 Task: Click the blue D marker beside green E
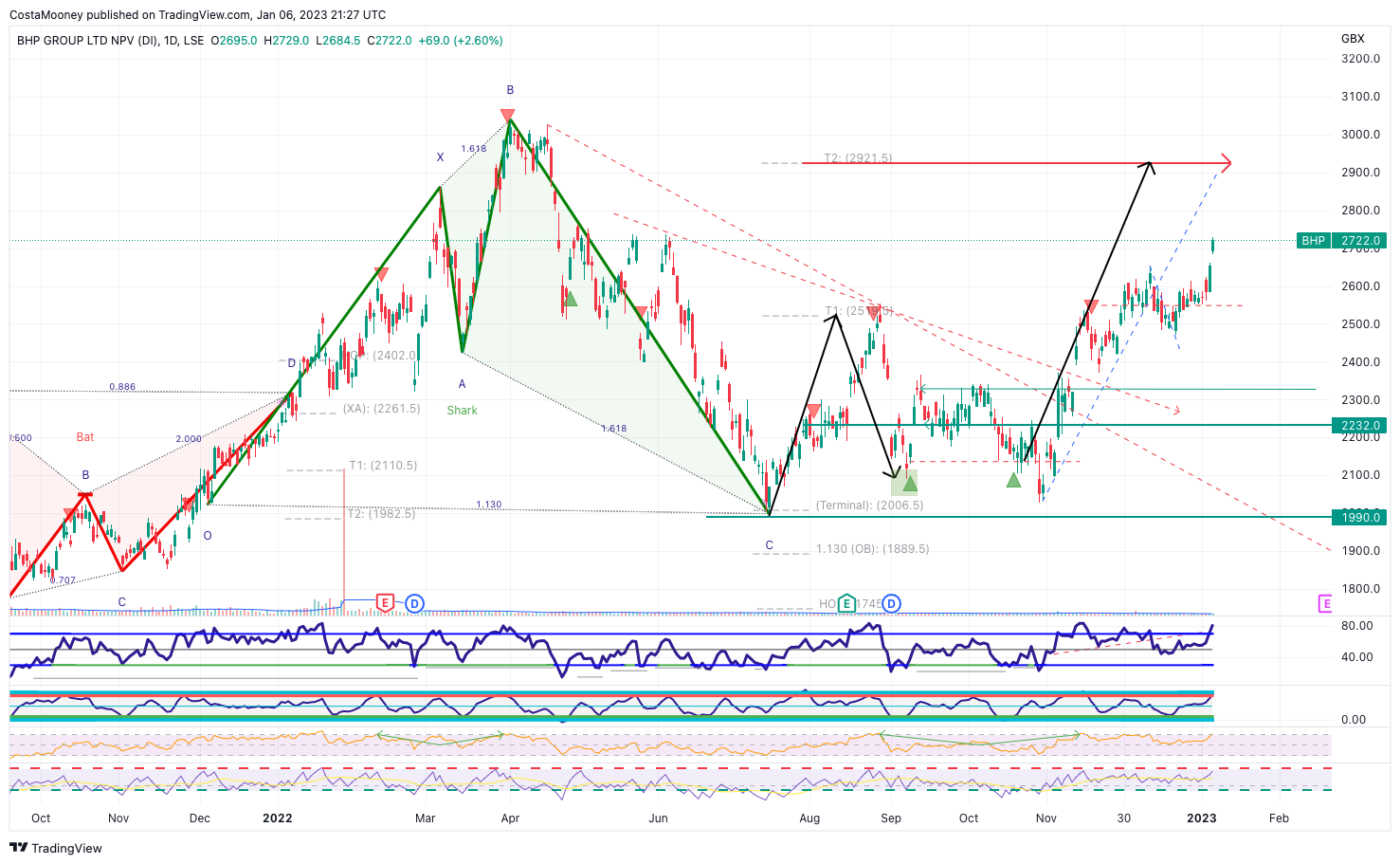pos(891,603)
